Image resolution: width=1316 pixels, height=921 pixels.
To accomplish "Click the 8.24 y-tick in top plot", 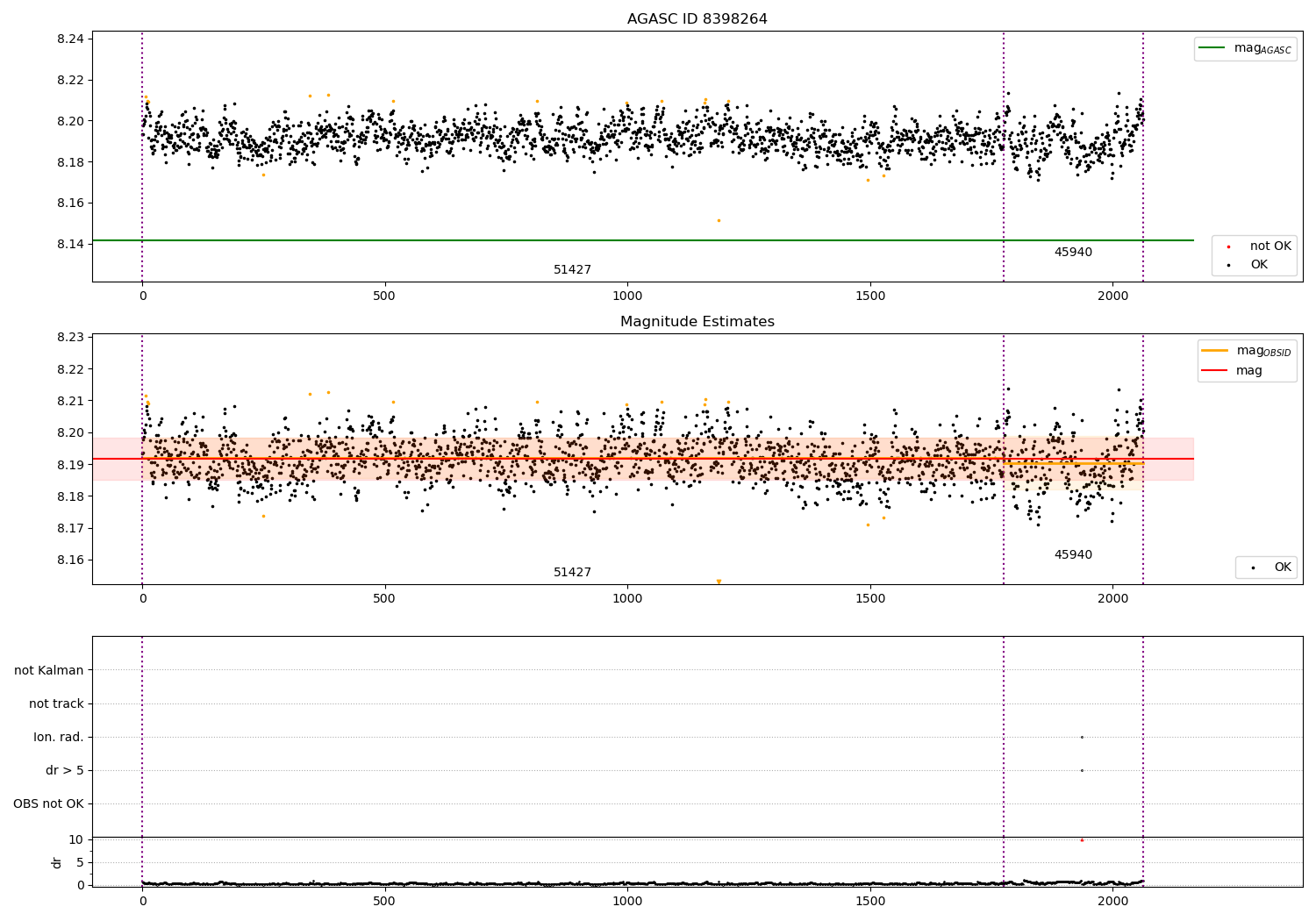I will [x=70, y=39].
